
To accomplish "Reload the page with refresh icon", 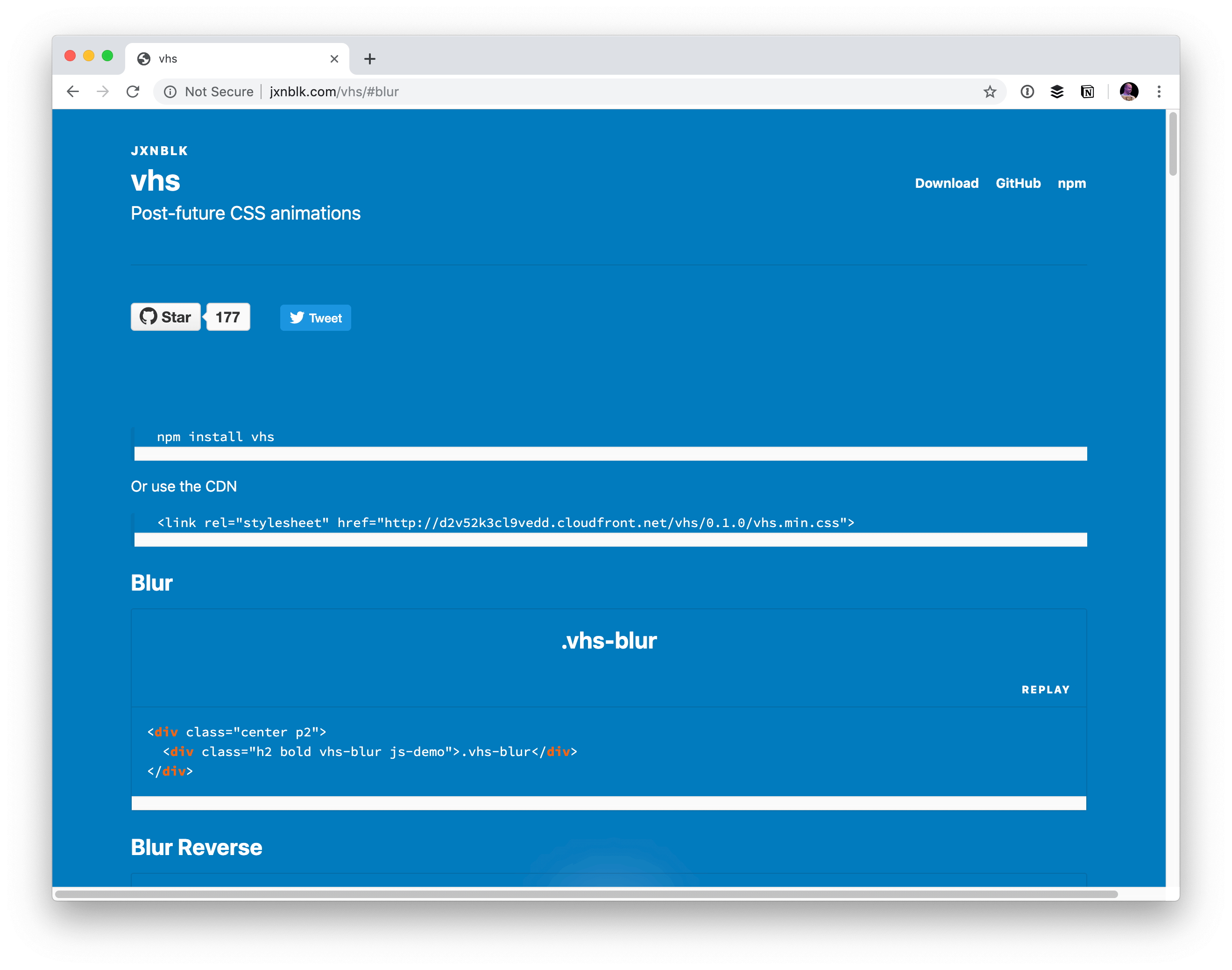I will 133,92.
